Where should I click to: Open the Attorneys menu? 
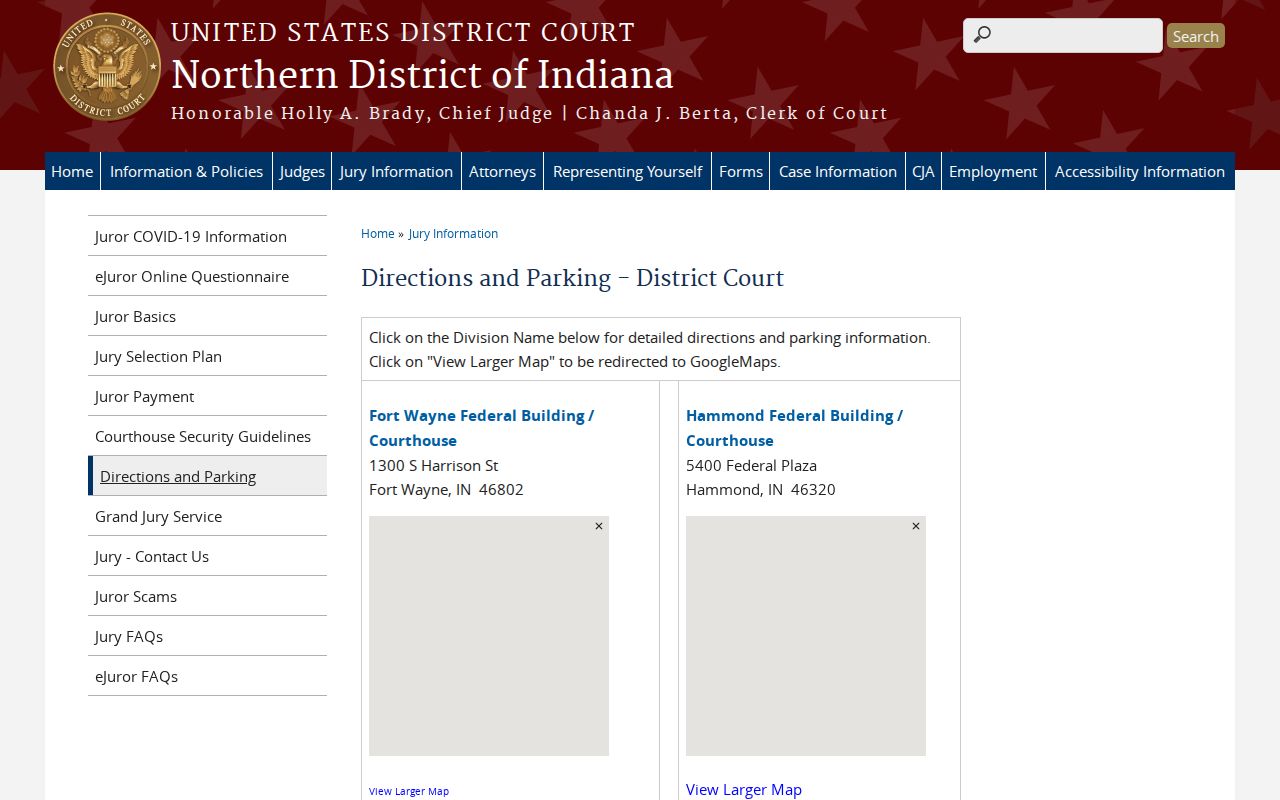pyautogui.click(x=502, y=171)
